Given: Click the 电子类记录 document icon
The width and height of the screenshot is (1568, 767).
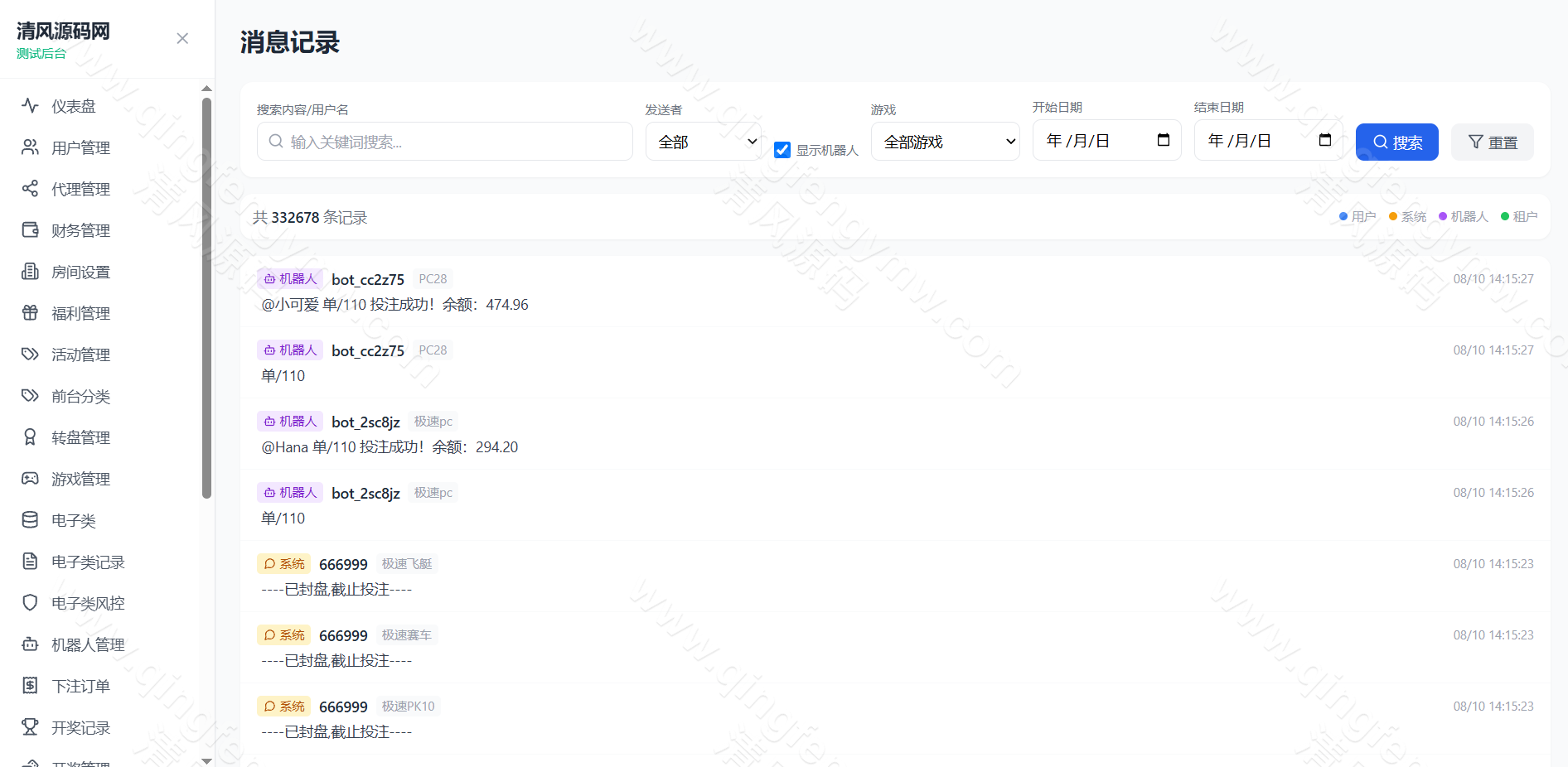Looking at the screenshot, I should pos(30,562).
